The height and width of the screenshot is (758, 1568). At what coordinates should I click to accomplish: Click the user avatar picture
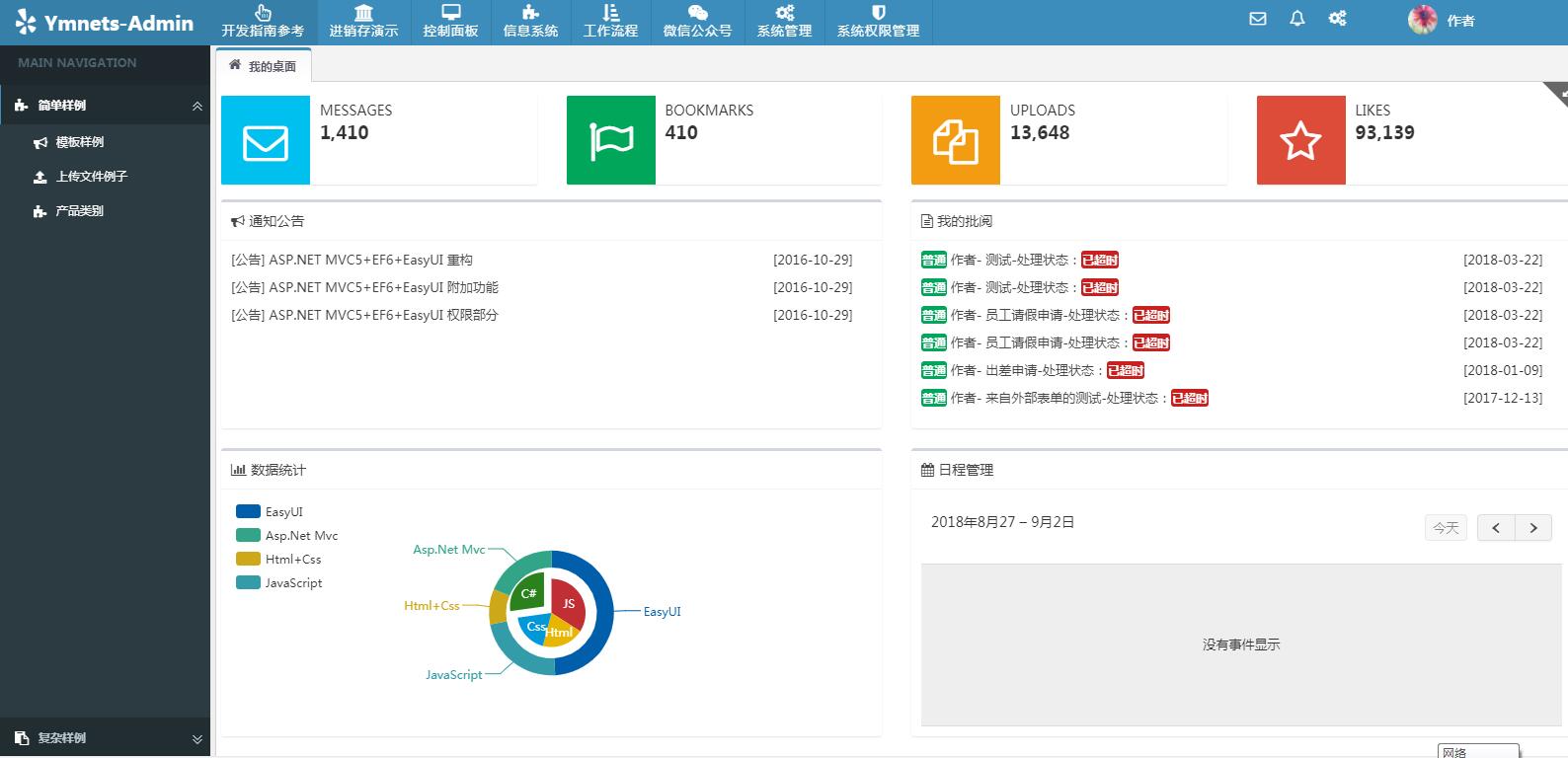point(1423,20)
